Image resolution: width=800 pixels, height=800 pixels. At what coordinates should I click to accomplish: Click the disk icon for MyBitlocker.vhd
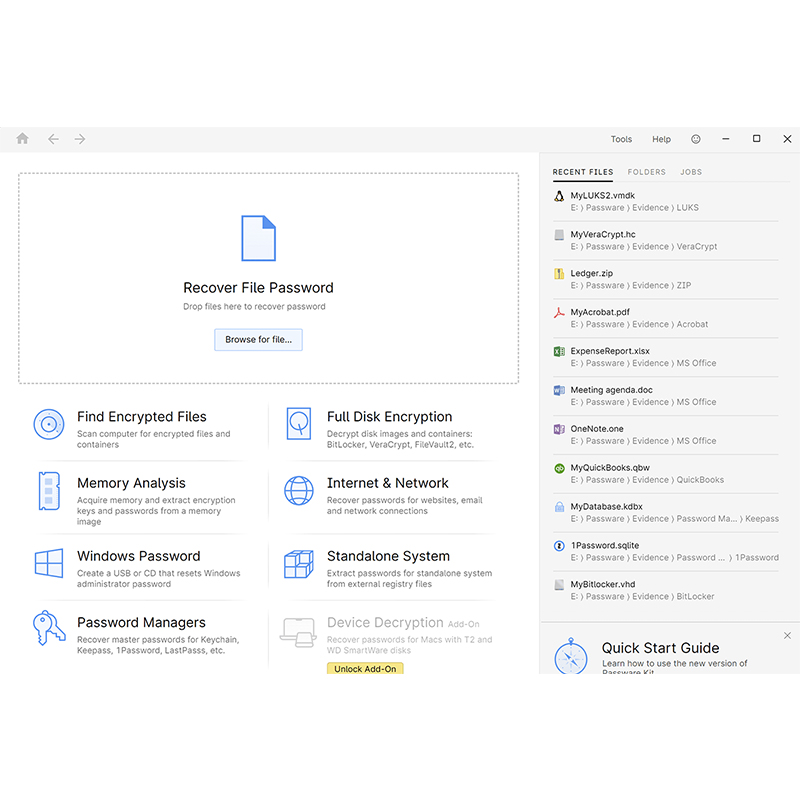(559, 585)
